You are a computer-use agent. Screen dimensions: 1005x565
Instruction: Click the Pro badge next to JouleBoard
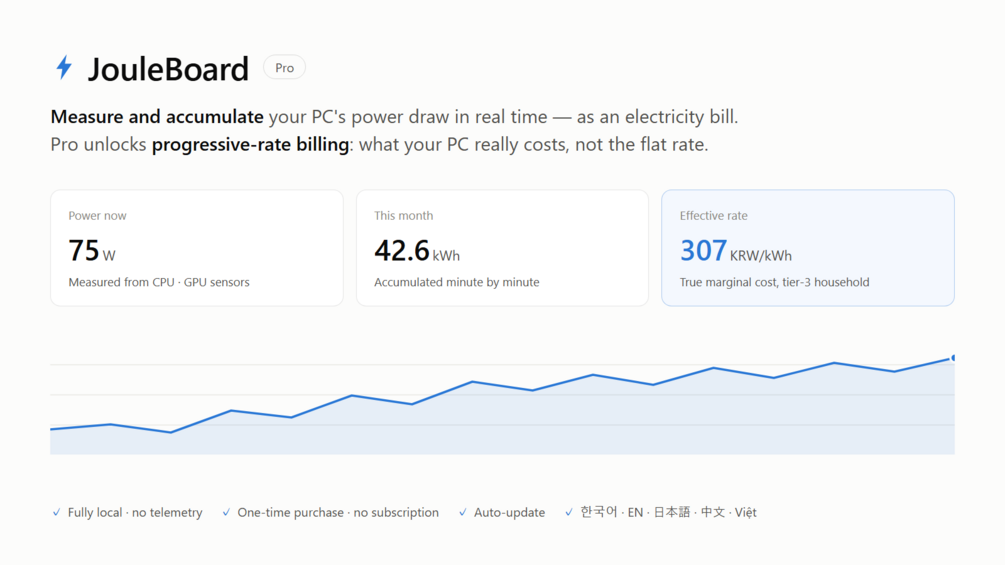coord(285,68)
